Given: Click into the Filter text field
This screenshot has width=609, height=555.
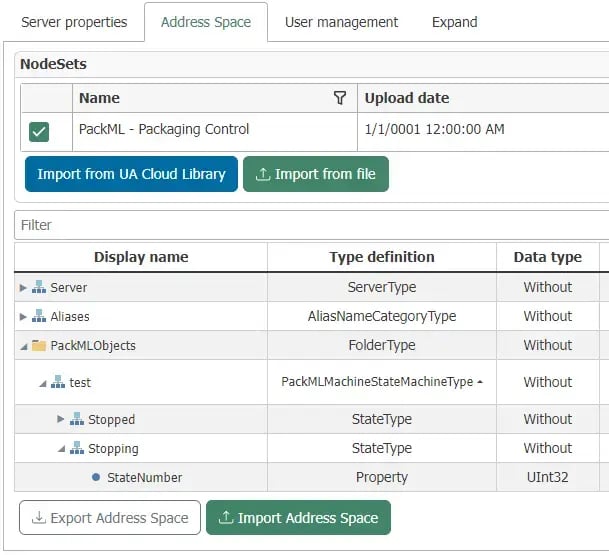Looking at the screenshot, I should [x=310, y=226].
